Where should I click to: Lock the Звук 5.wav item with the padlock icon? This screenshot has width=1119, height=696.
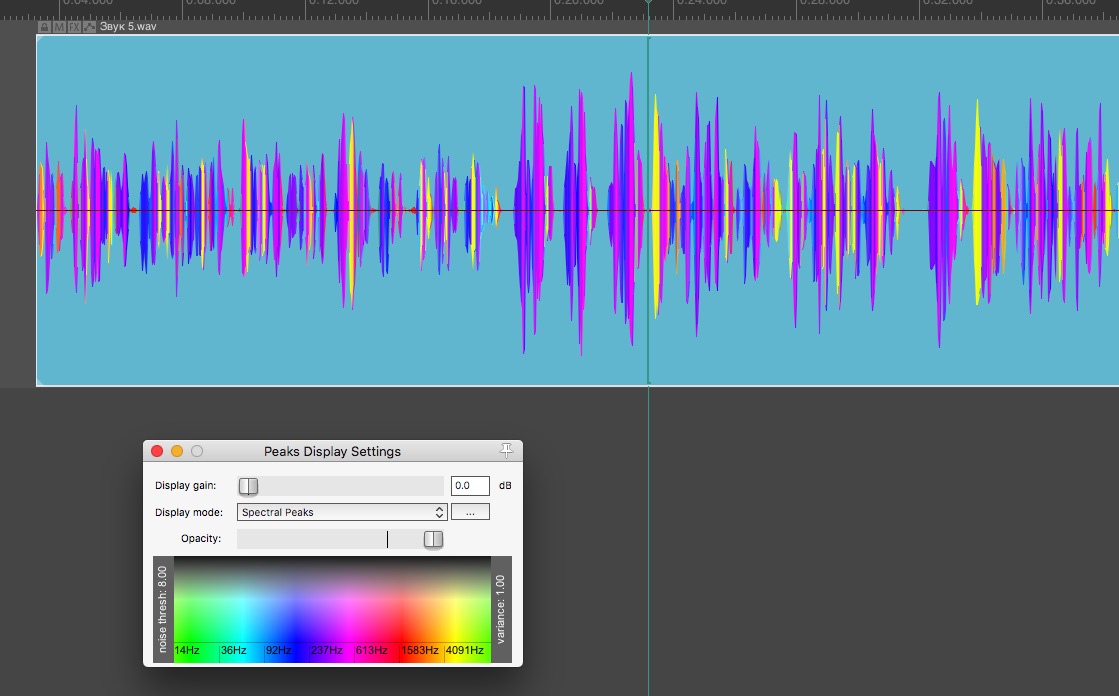pos(44,27)
